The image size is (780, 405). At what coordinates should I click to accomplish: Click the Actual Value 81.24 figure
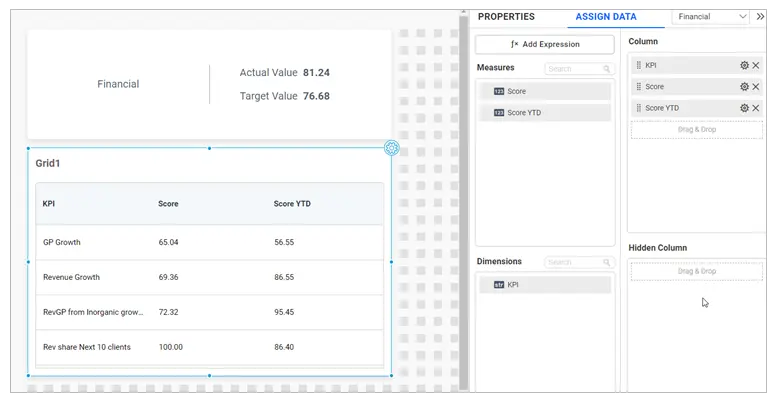pos(316,73)
